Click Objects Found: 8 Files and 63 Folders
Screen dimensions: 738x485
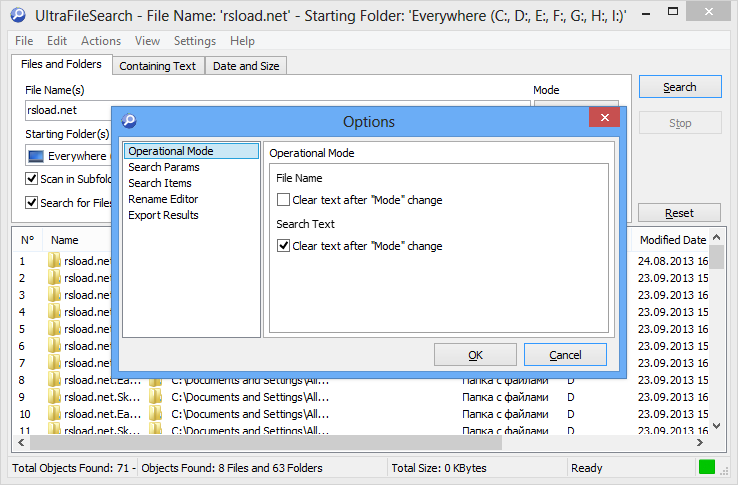coord(232,468)
